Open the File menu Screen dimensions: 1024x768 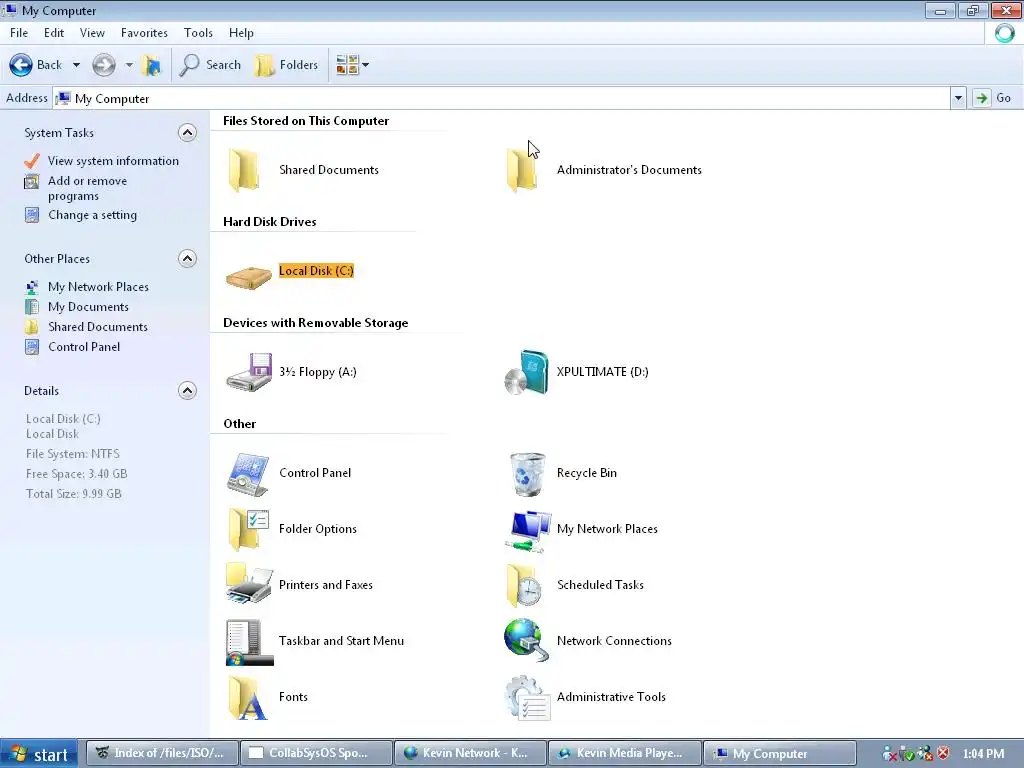19,33
